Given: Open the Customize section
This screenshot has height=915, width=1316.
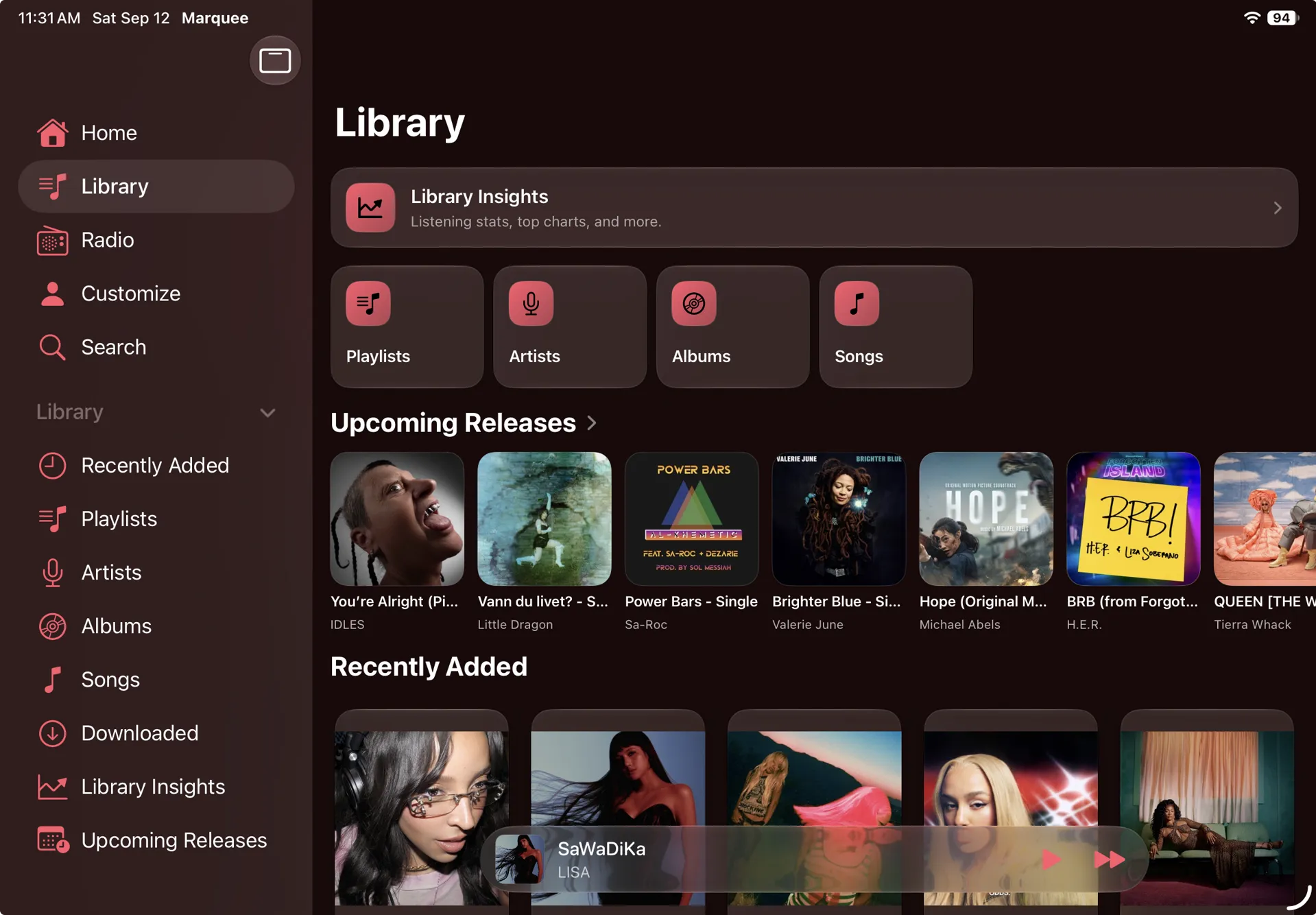Looking at the screenshot, I should click(x=156, y=294).
